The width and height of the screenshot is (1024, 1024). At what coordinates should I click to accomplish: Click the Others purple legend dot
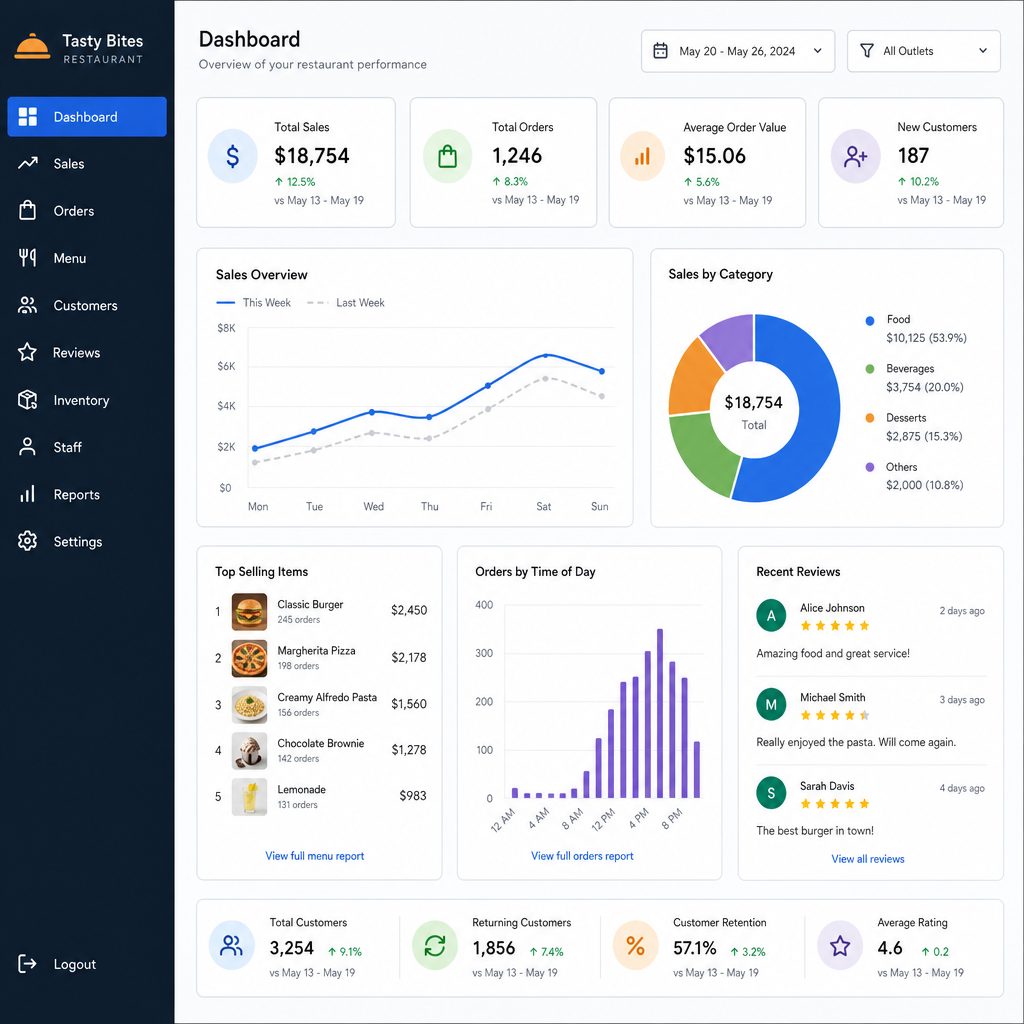pyautogui.click(x=870, y=467)
